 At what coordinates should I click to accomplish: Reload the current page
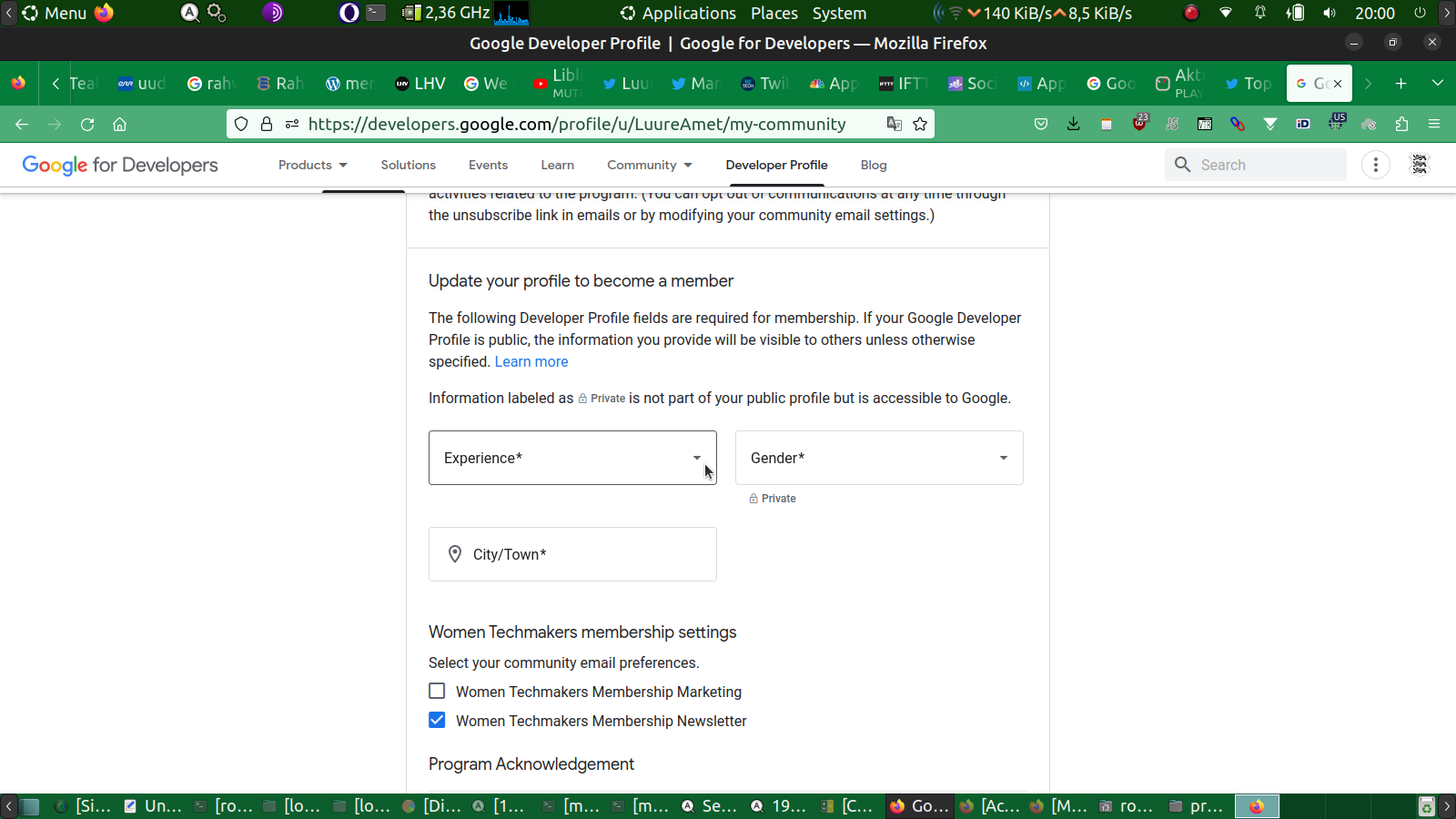(87, 124)
